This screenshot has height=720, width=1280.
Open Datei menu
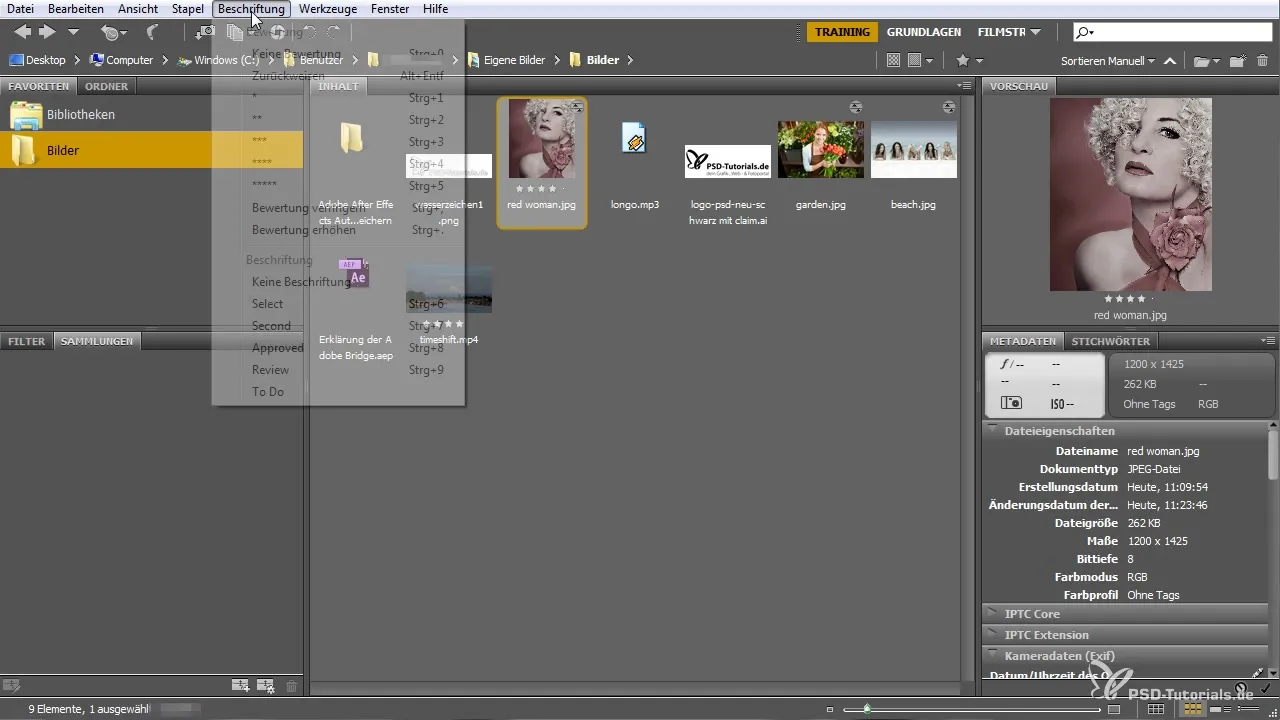pyautogui.click(x=20, y=9)
